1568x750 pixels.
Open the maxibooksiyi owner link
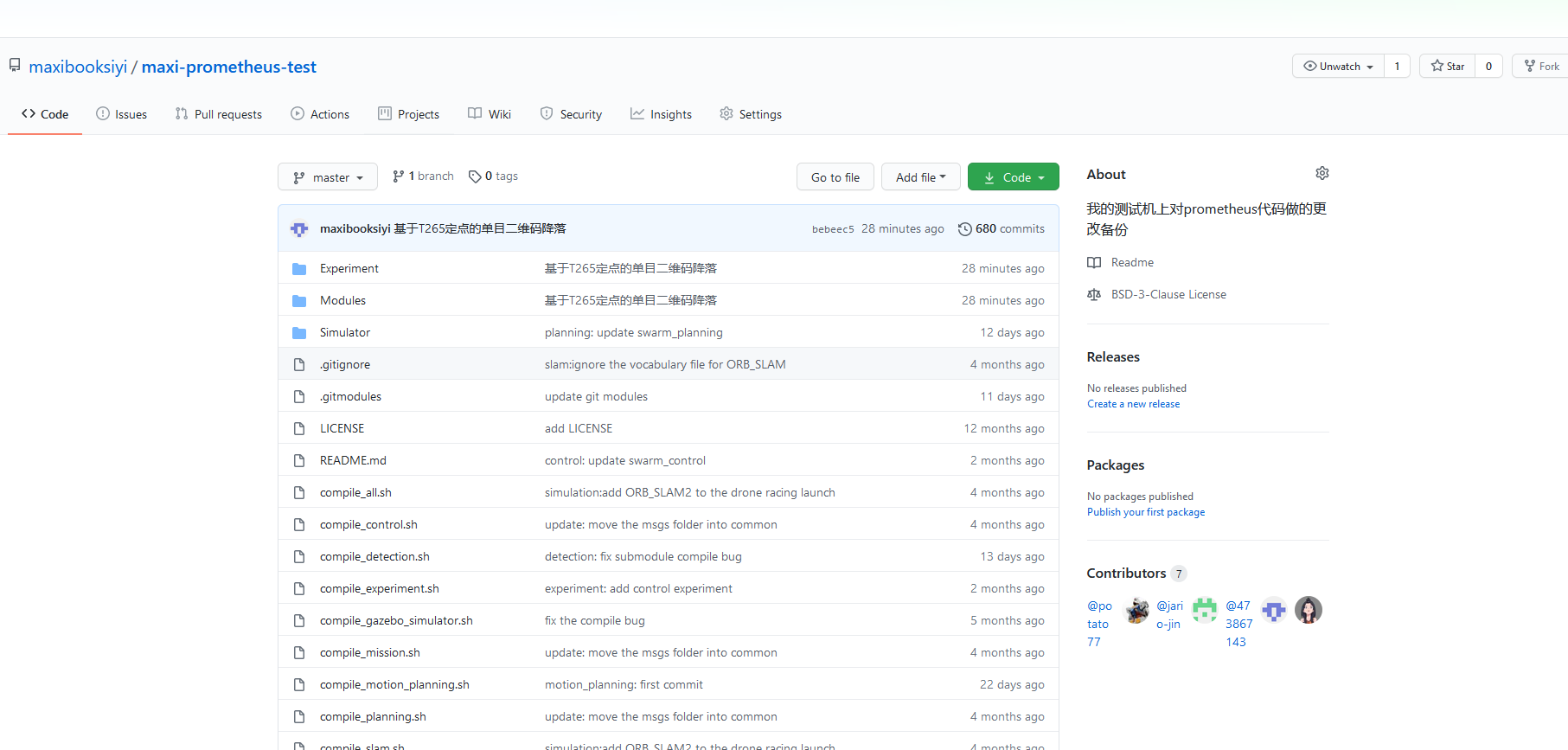[x=78, y=67]
